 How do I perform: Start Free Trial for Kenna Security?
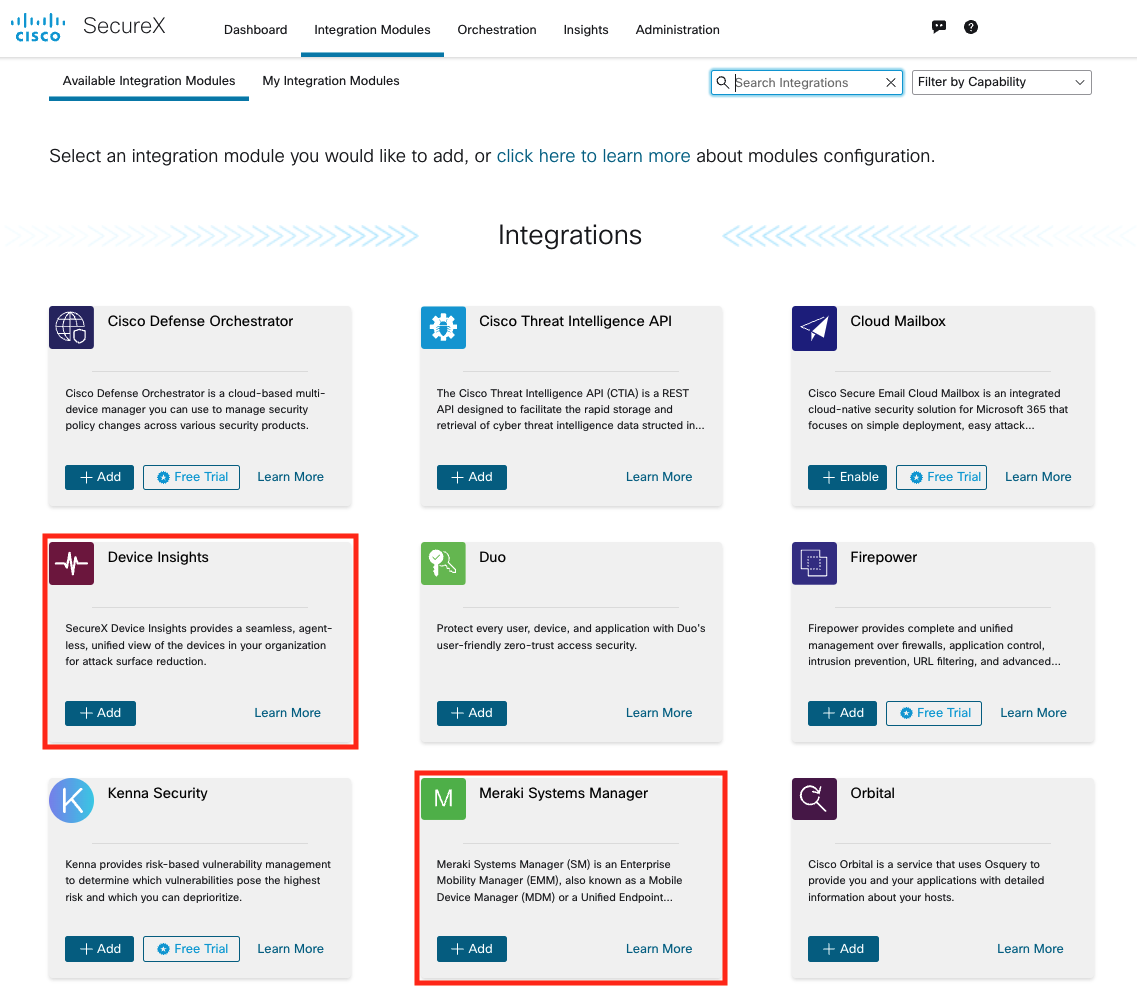(191, 949)
